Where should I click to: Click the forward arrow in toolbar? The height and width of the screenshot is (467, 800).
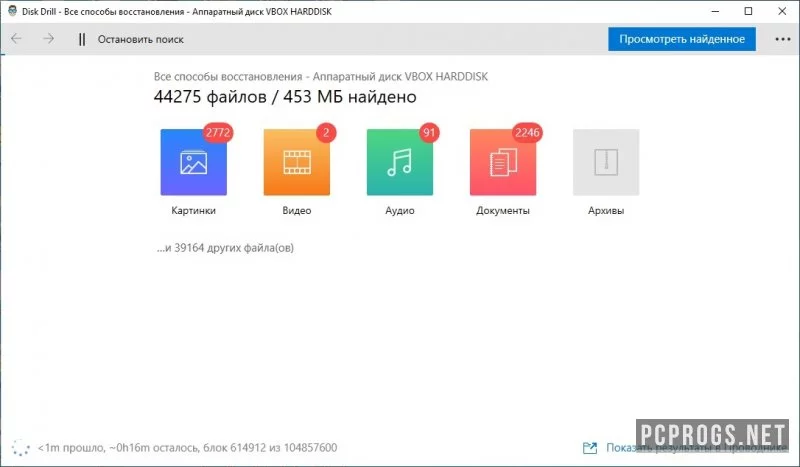48,39
